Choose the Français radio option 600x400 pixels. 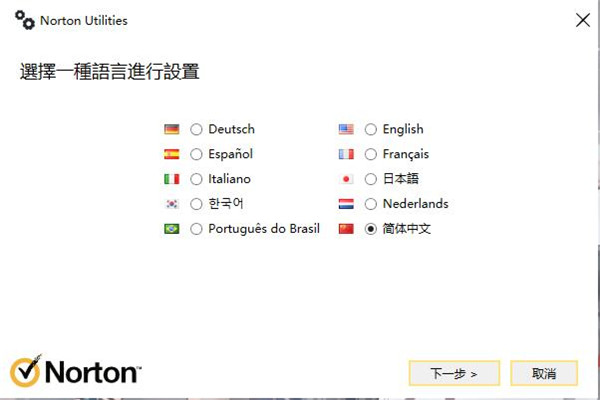[370, 154]
